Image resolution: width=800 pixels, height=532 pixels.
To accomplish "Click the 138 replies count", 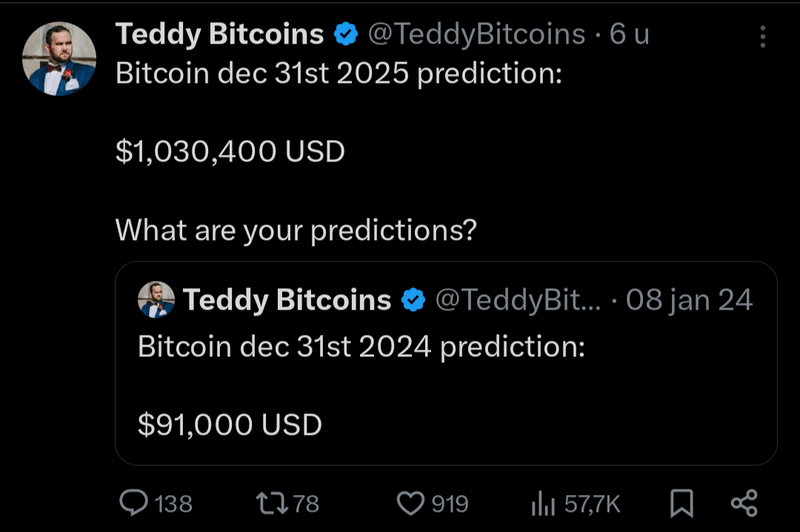I will pyautogui.click(x=173, y=503).
